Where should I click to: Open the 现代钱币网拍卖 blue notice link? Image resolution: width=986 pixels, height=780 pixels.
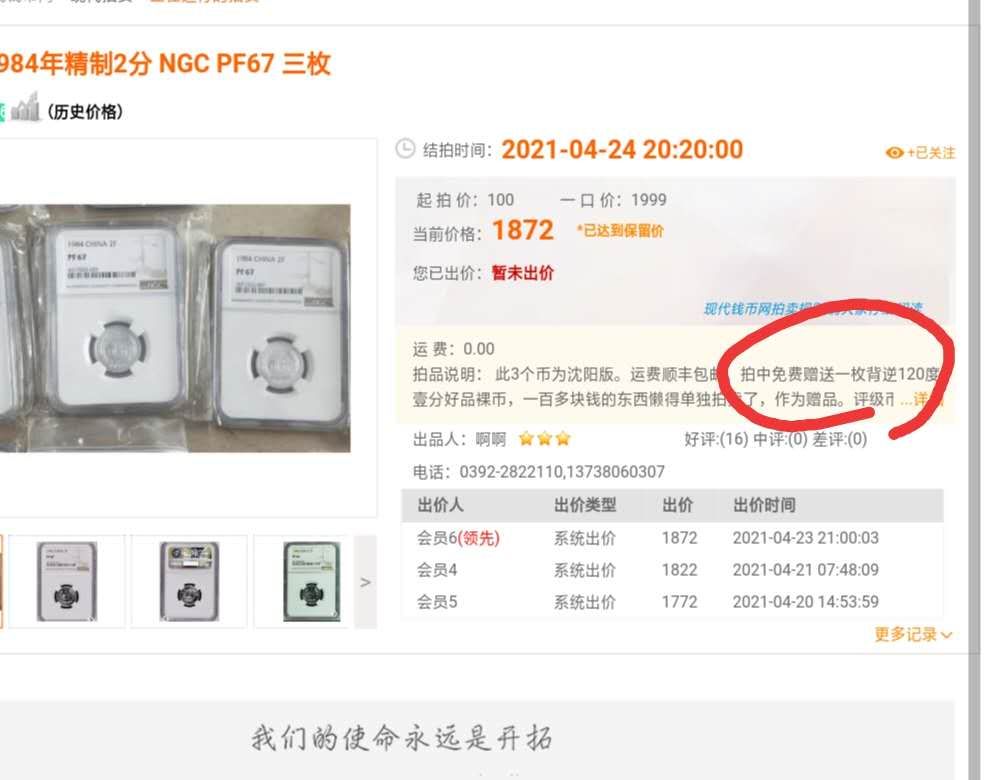click(x=813, y=308)
